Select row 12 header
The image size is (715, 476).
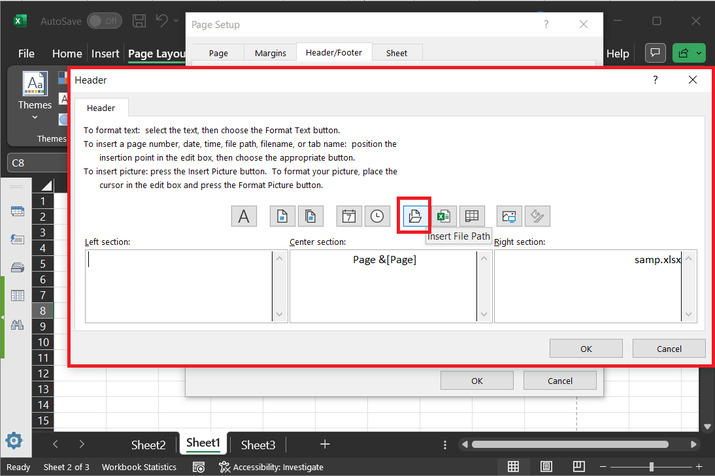43,374
